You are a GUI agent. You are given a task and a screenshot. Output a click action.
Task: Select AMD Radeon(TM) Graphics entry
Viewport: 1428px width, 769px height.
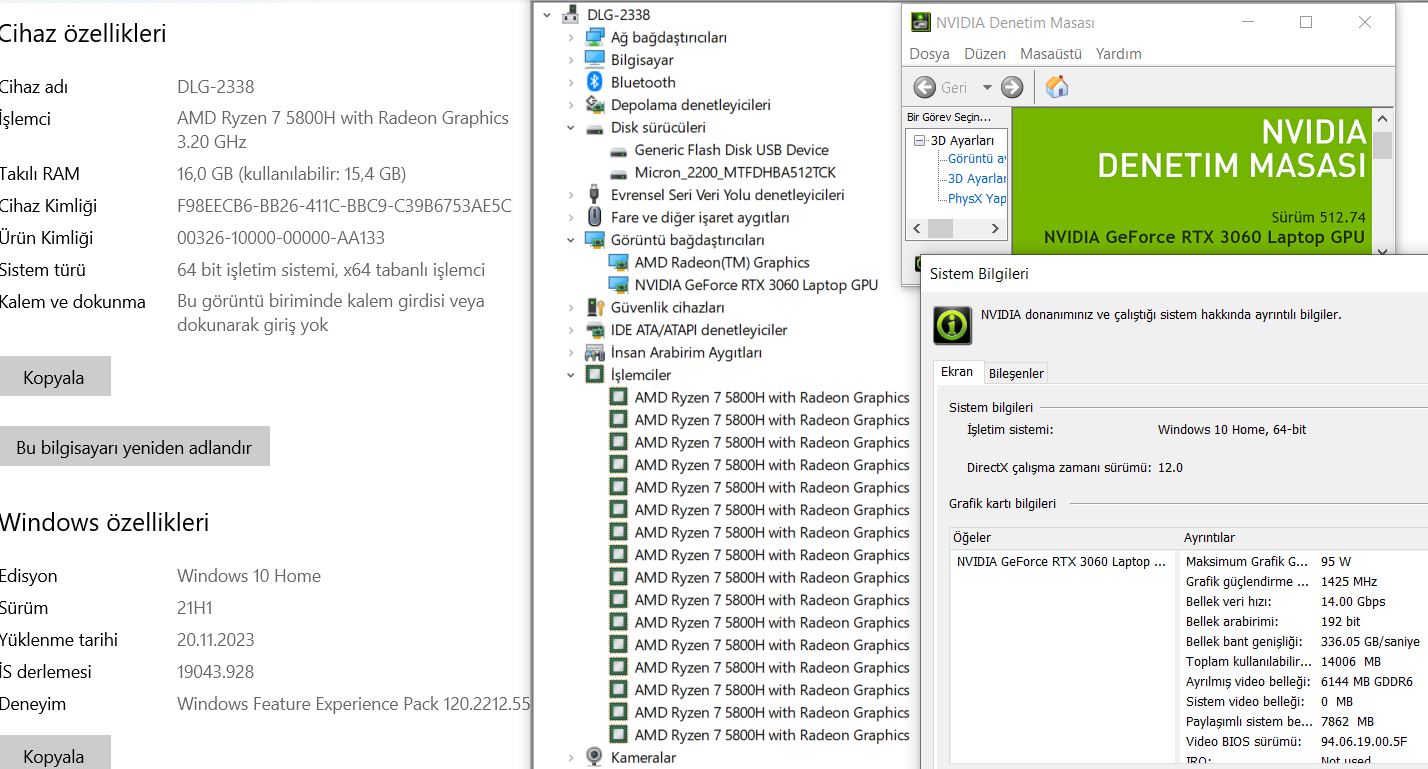point(722,262)
